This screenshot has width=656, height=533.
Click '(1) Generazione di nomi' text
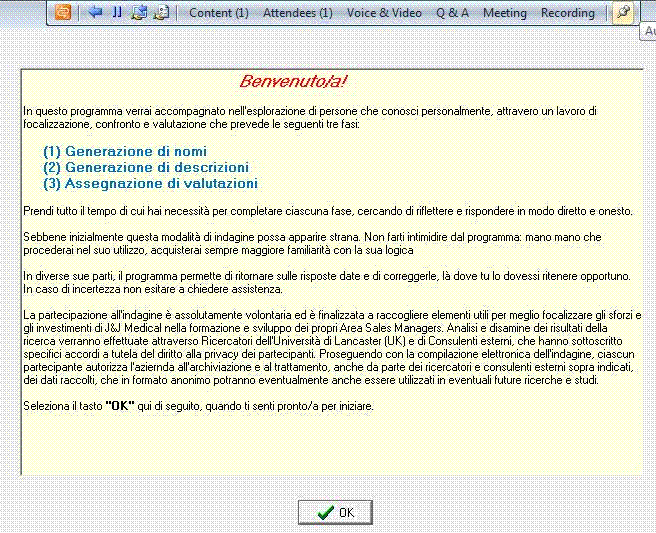point(125,151)
